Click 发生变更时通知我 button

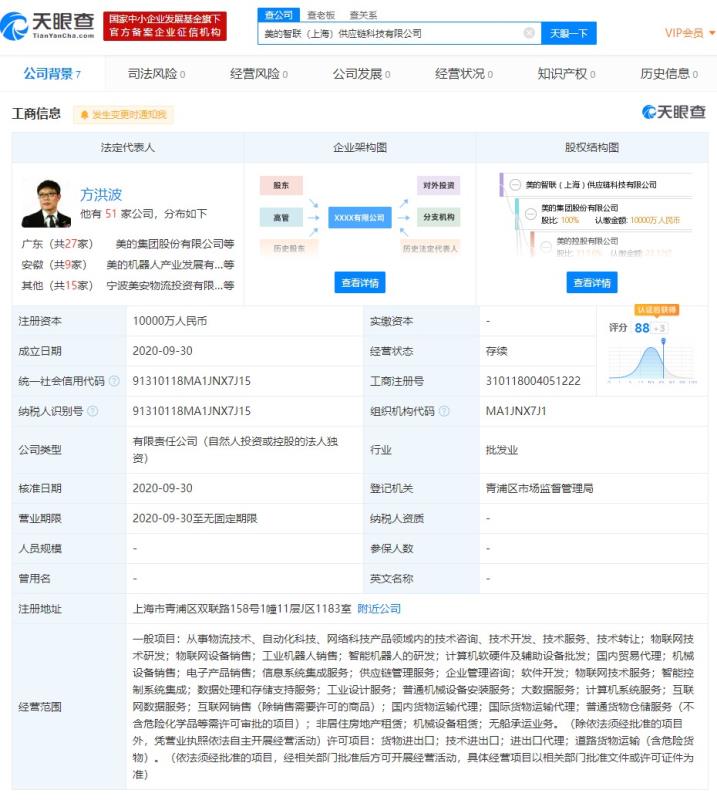click(x=123, y=115)
